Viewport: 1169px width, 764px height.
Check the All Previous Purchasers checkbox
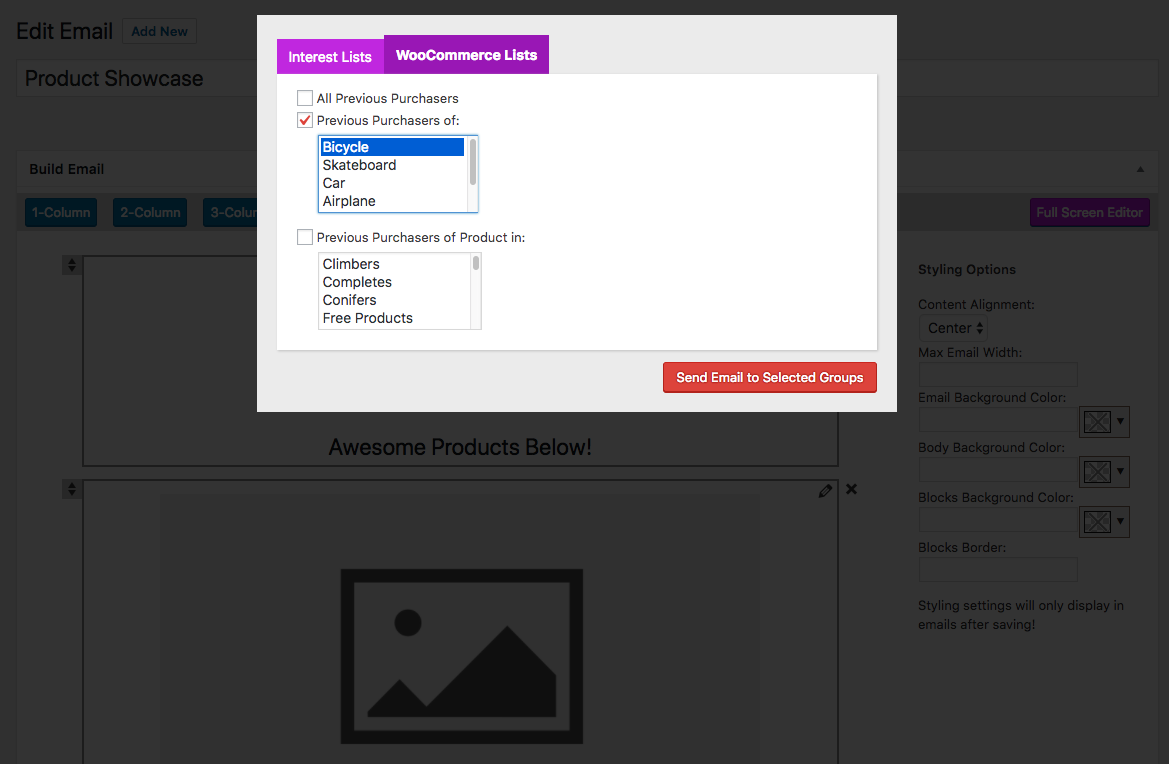305,98
